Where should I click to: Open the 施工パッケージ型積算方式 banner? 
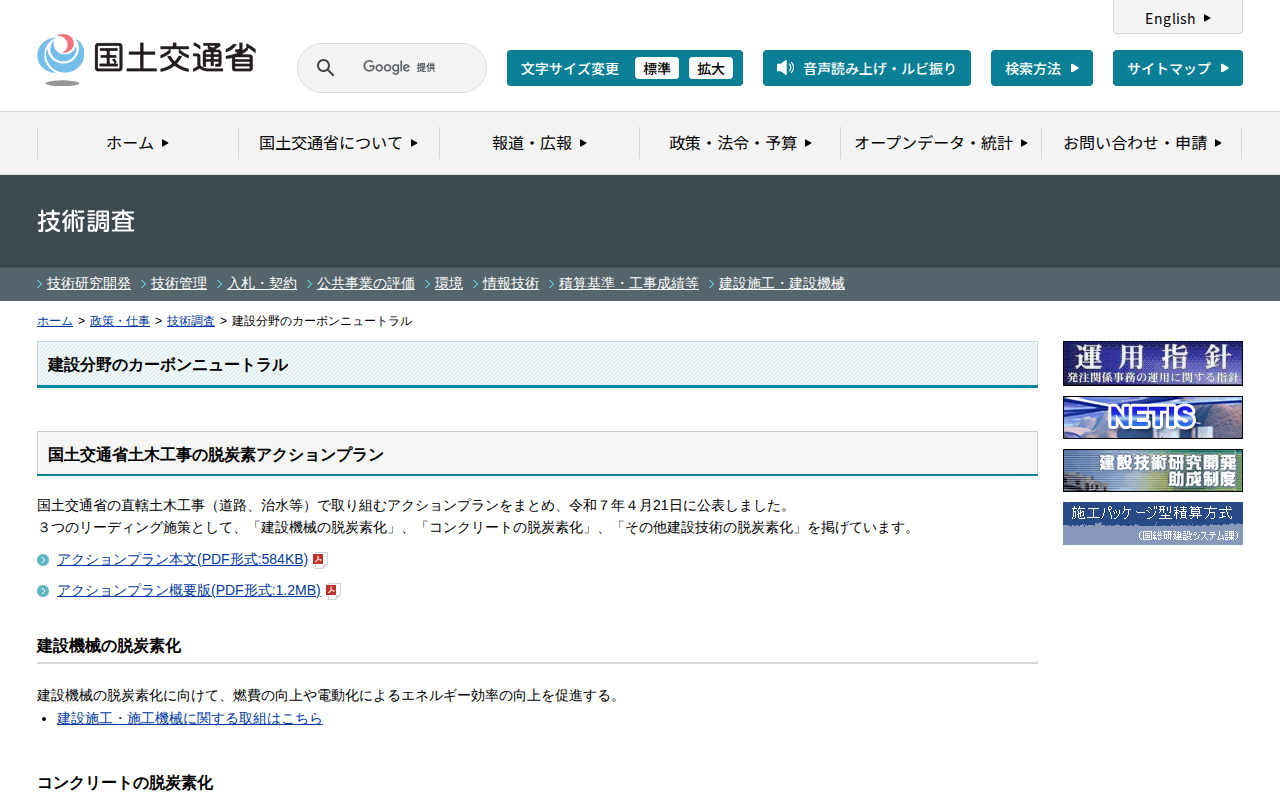coord(1153,523)
